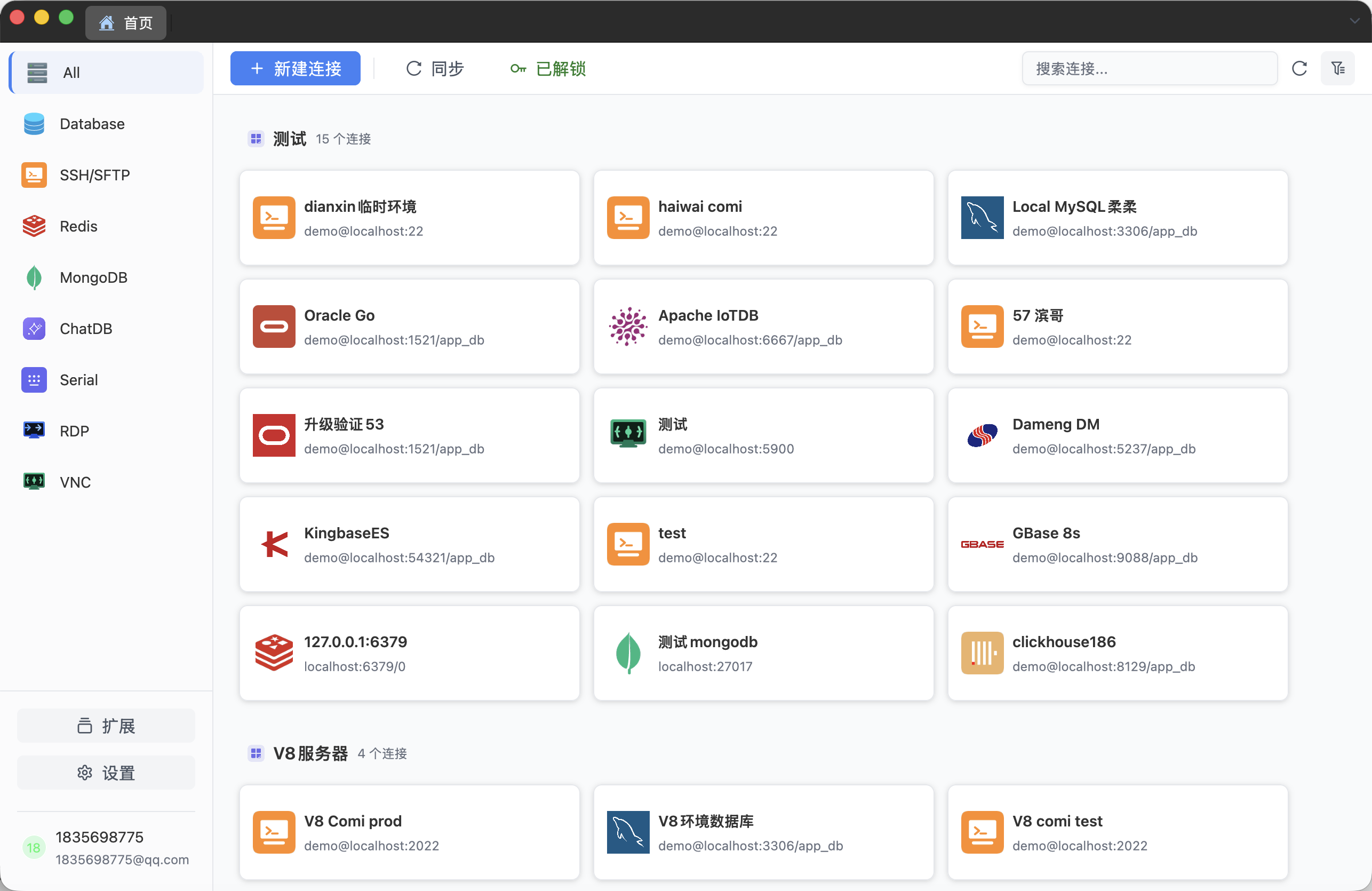Click "demo@localhost:5237/app_db" address text
This screenshot has width=1372, height=891.
(1104, 449)
